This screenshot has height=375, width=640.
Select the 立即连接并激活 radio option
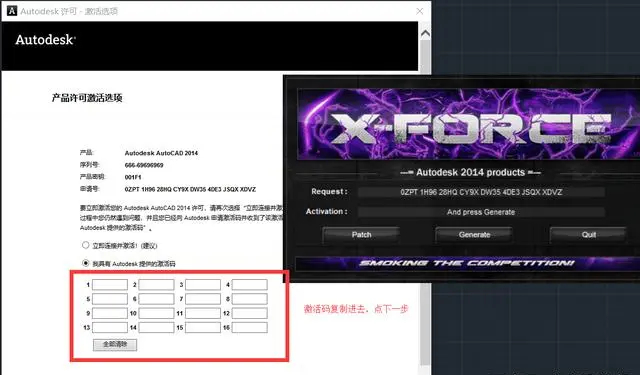click(85, 245)
